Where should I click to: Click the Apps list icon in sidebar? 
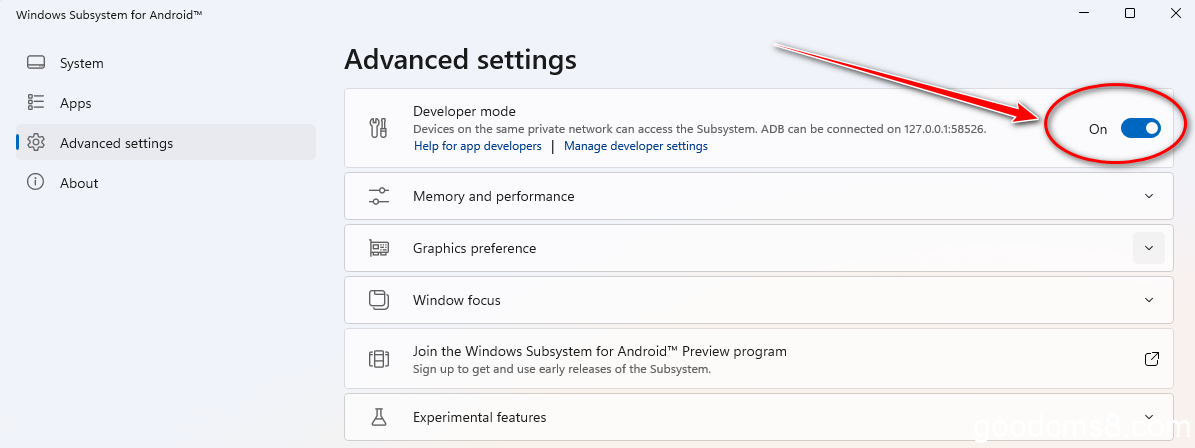tap(36, 102)
